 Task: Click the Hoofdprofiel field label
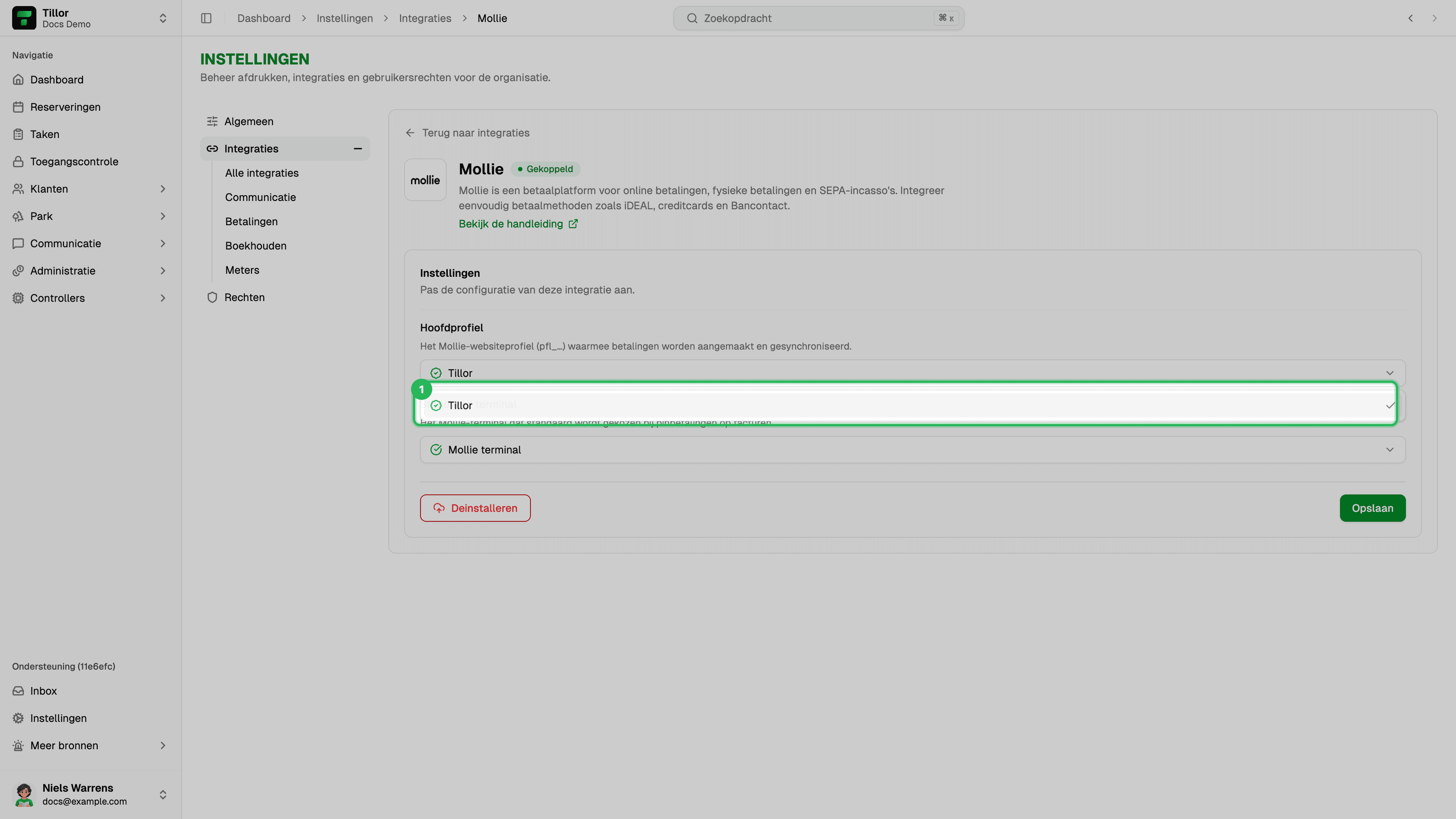click(x=452, y=328)
